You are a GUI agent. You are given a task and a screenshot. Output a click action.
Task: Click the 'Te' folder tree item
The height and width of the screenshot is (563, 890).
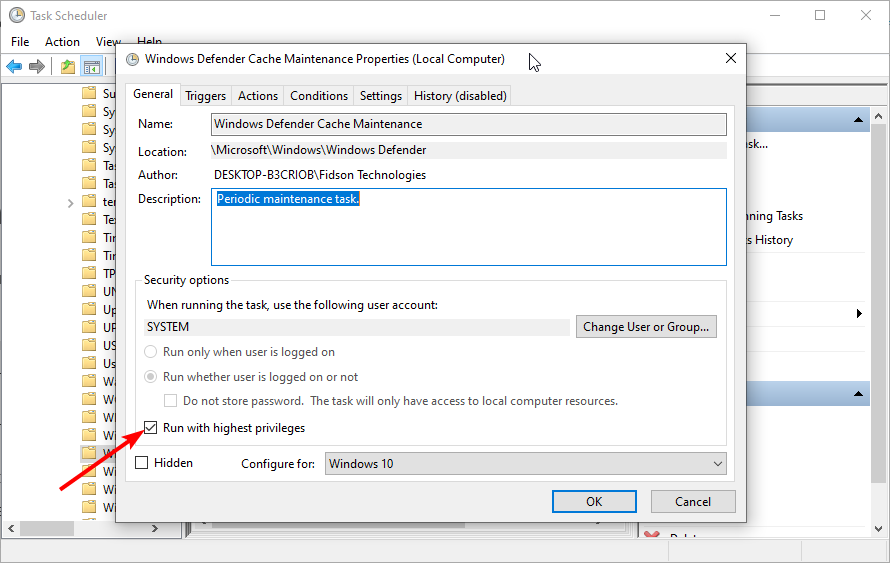coord(99,219)
